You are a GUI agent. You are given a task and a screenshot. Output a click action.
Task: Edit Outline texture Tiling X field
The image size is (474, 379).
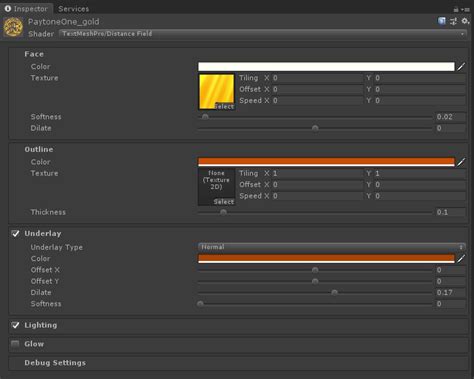tap(317, 173)
